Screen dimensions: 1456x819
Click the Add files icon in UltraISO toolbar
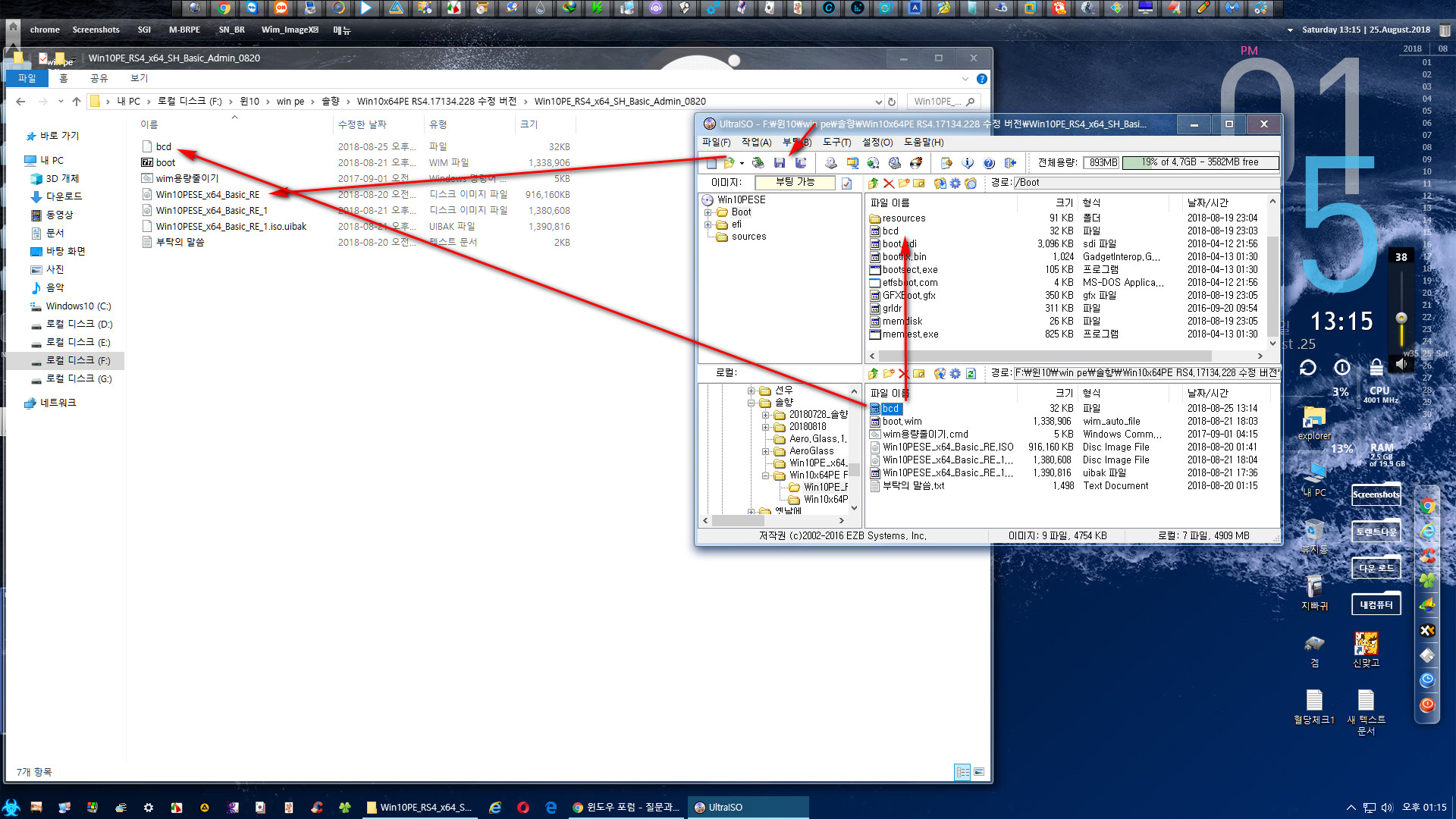[946, 163]
